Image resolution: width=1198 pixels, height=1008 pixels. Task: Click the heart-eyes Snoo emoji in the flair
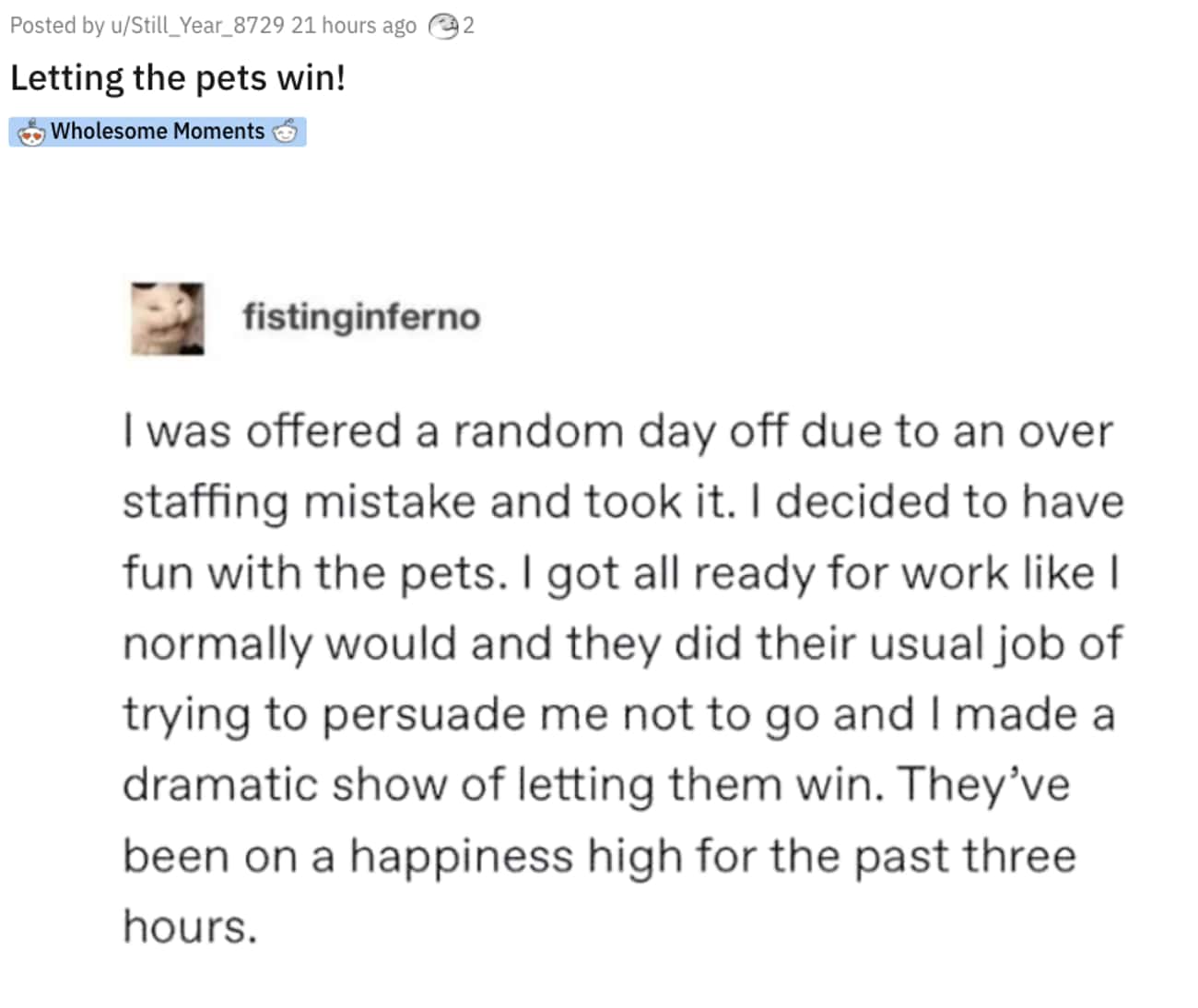pyautogui.click(x=30, y=132)
